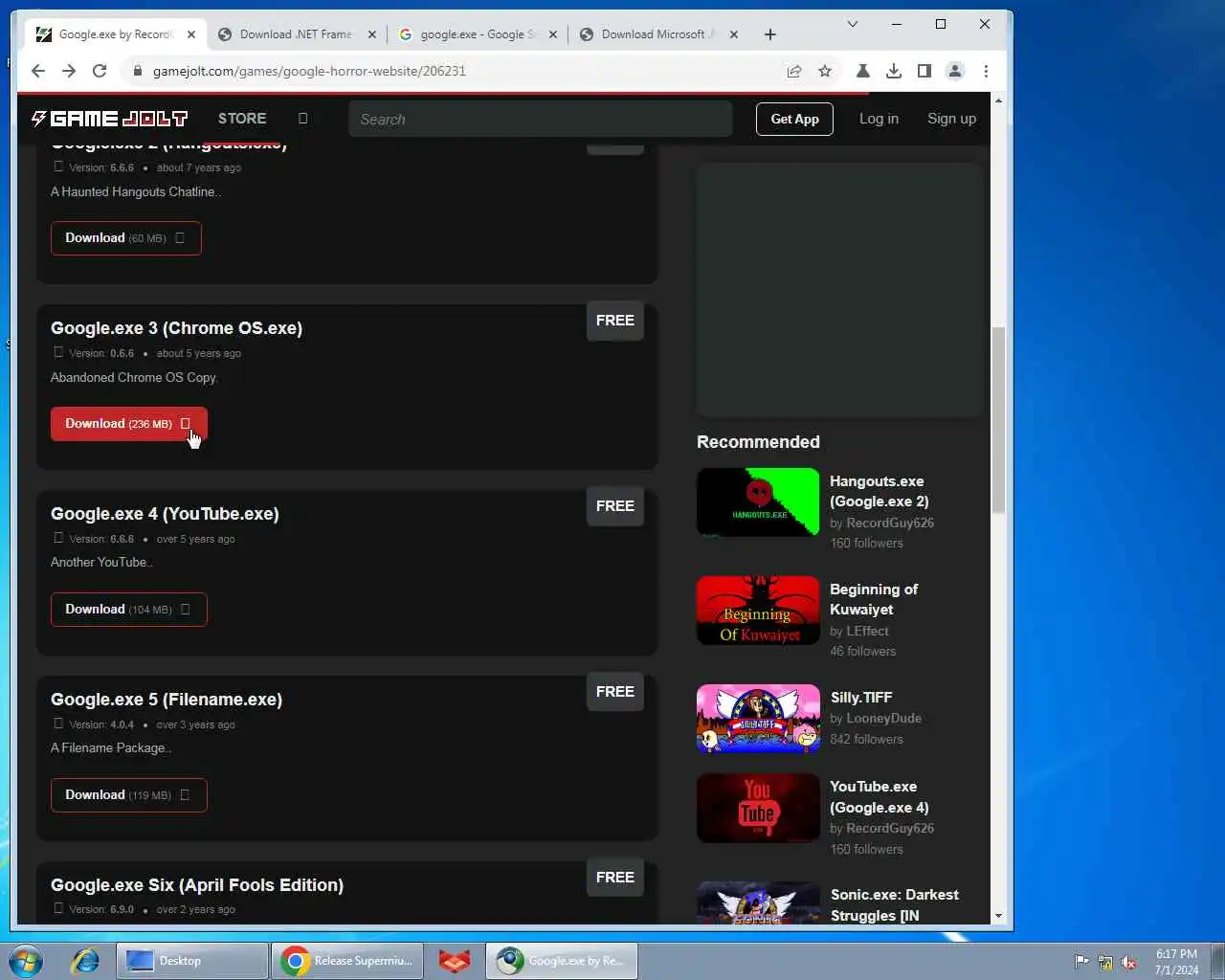This screenshot has width=1225, height=980.
Task: Focus the Game Jolt Search field
Action: click(541, 119)
